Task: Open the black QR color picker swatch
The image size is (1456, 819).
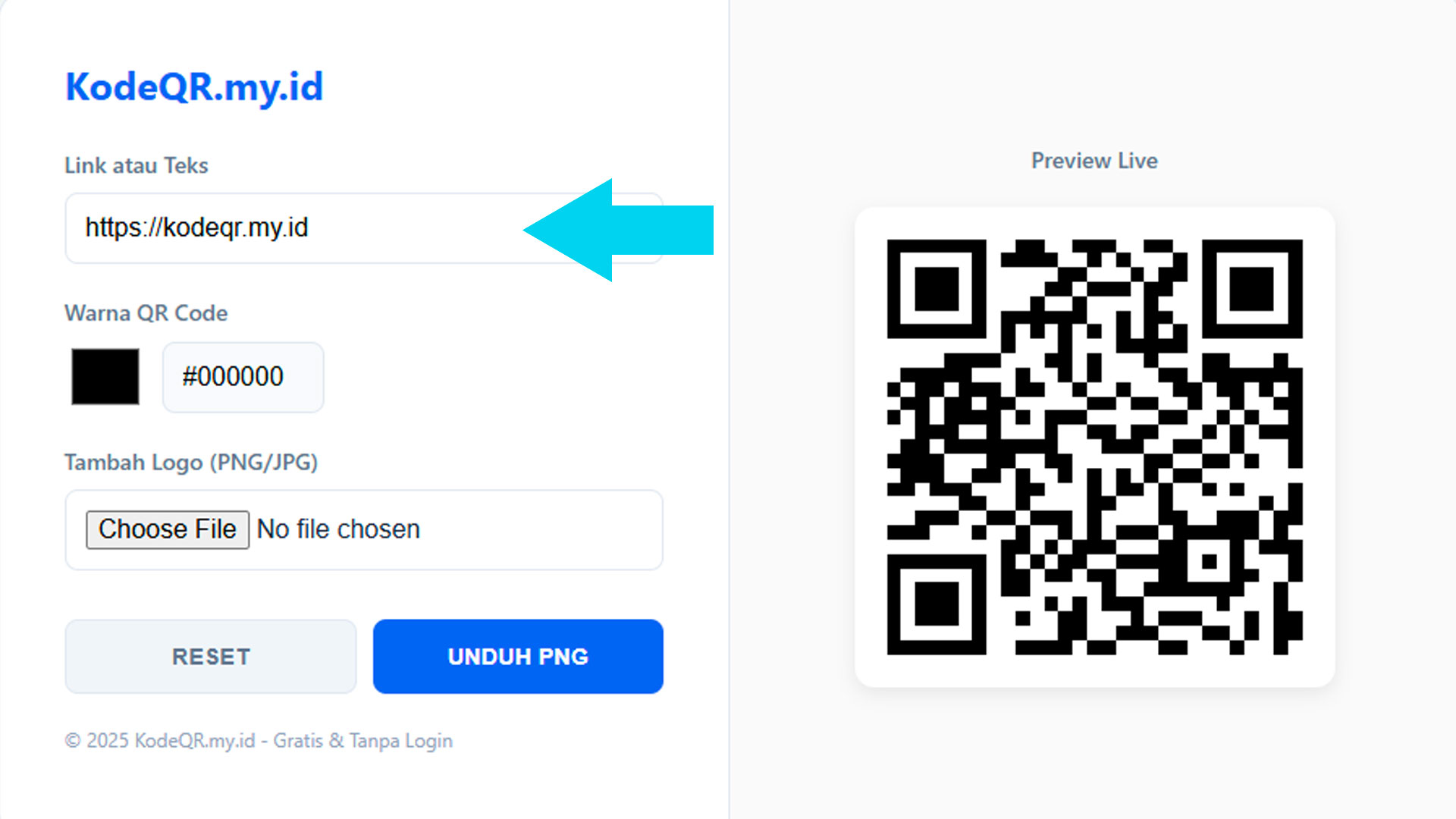Action: (105, 376)
